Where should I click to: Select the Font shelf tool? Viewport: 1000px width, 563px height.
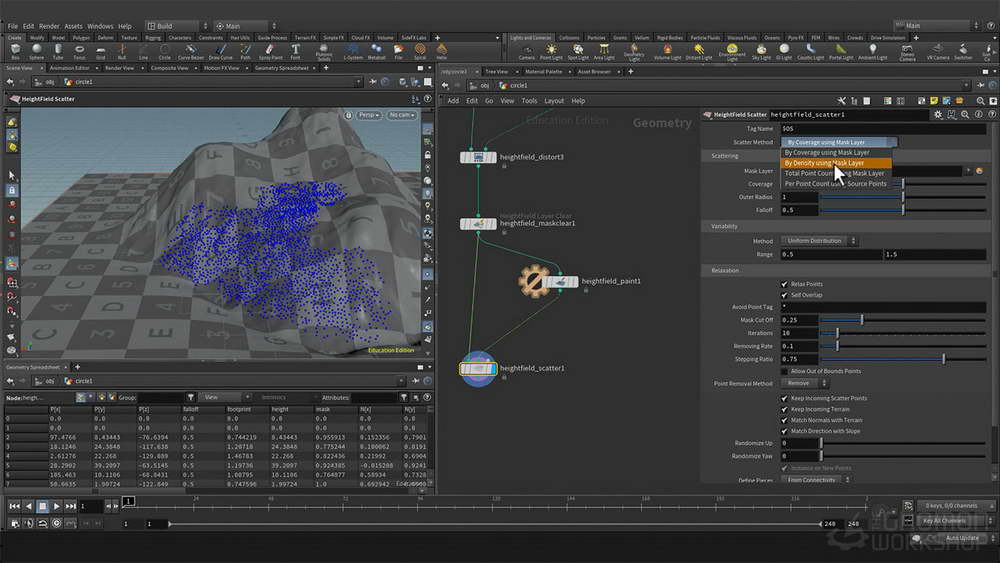click(295, 51)
